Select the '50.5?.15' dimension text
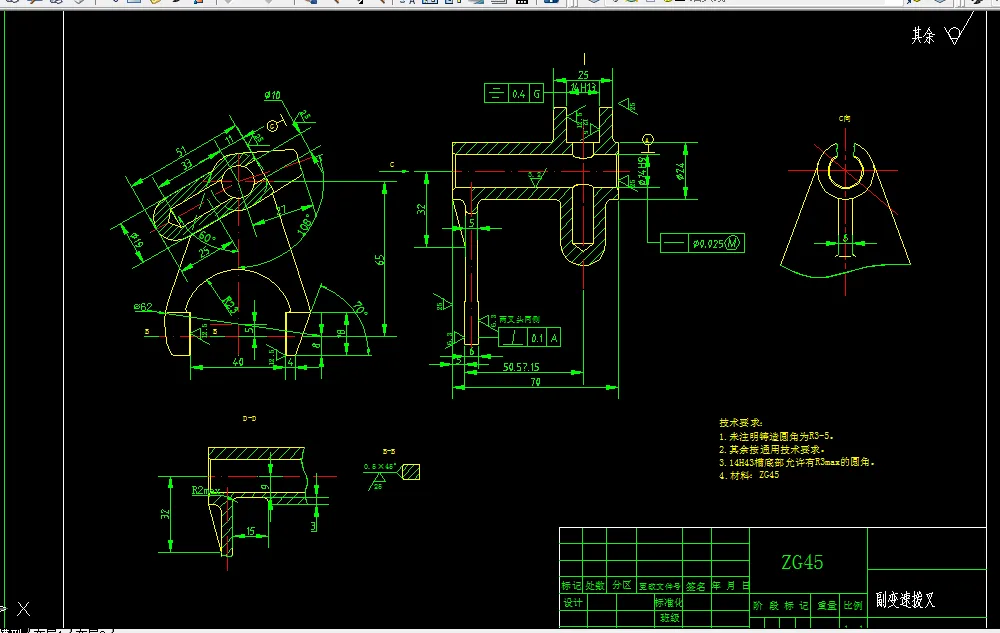 point(521,367)
